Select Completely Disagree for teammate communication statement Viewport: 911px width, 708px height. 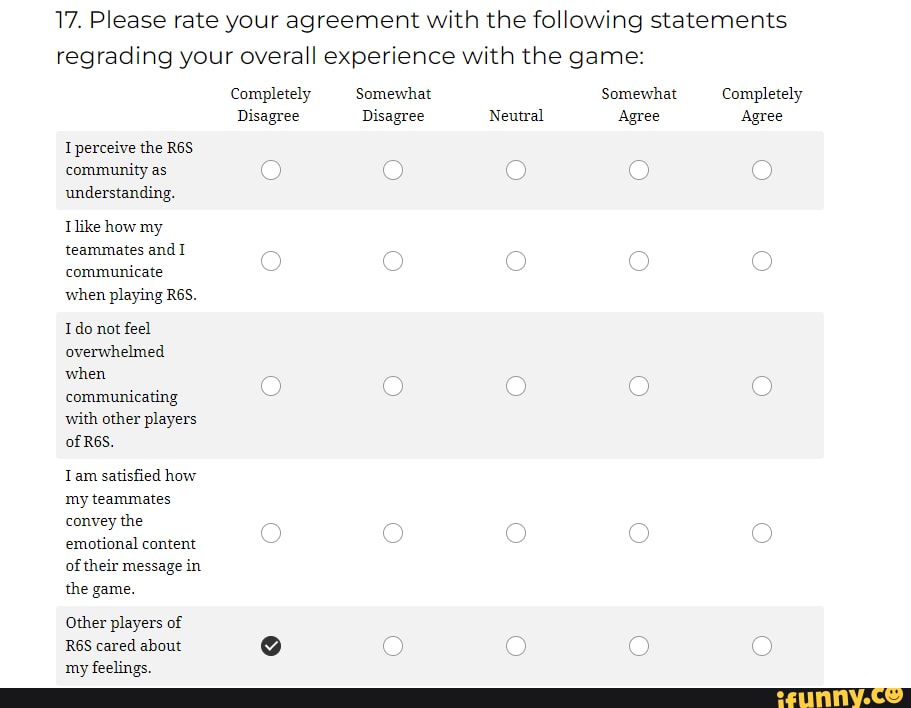tap(271, 261)
